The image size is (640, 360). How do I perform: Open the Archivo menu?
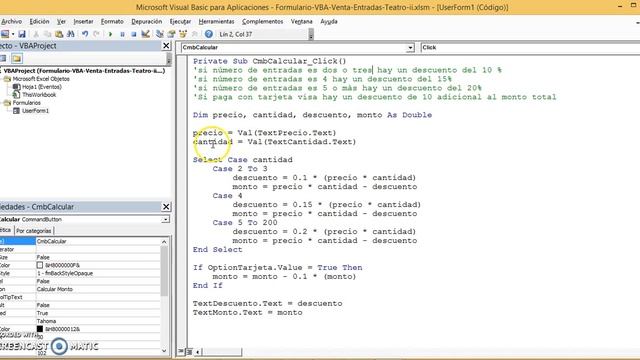pyautogui.click(x=11, y=21)
